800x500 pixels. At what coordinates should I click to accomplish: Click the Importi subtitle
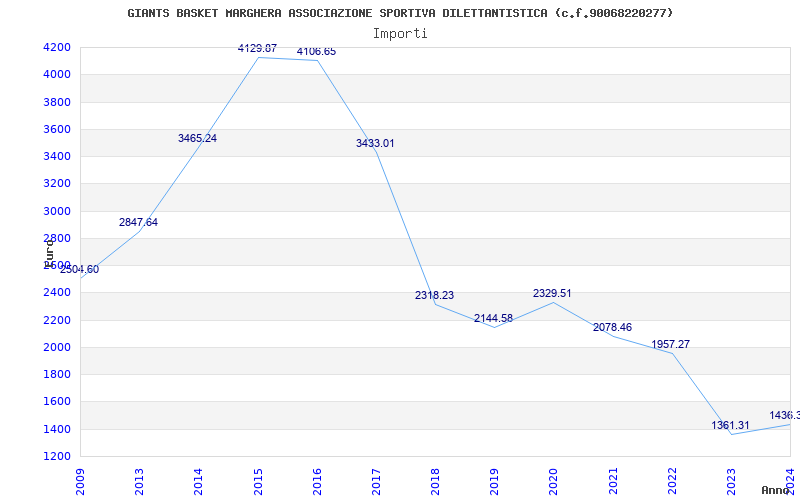tap(400, 34)
